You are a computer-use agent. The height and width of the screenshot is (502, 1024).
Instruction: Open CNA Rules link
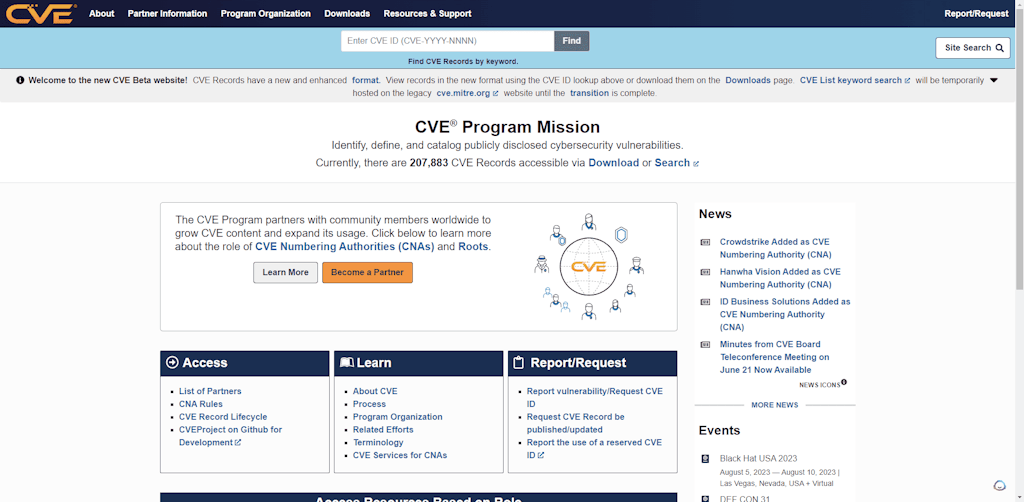(200, 404)
